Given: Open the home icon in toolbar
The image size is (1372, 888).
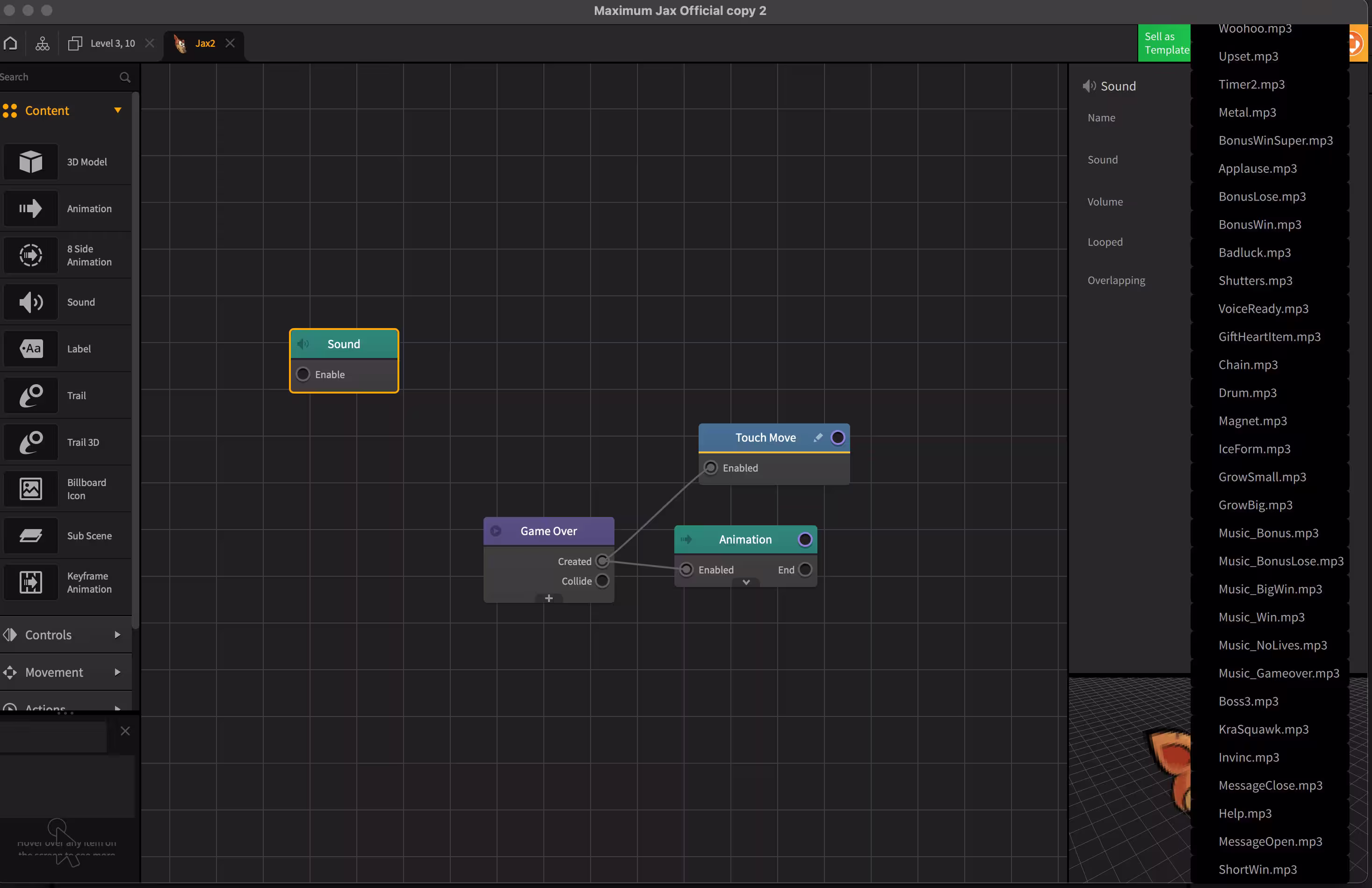Looking at the screenshot, I should pos(10,43).
